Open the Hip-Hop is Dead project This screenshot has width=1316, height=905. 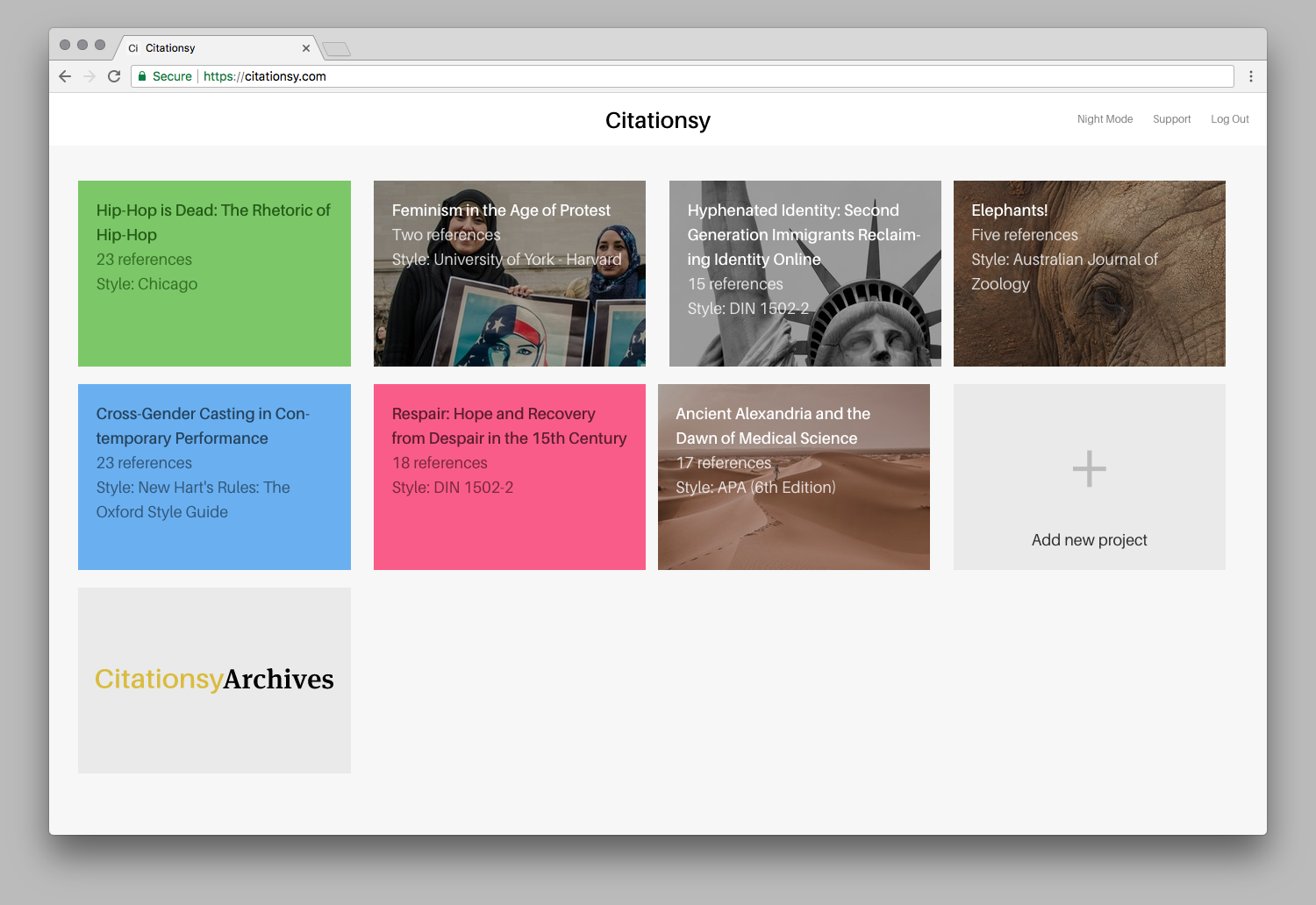pyautogui.click(x=214, y=274)
